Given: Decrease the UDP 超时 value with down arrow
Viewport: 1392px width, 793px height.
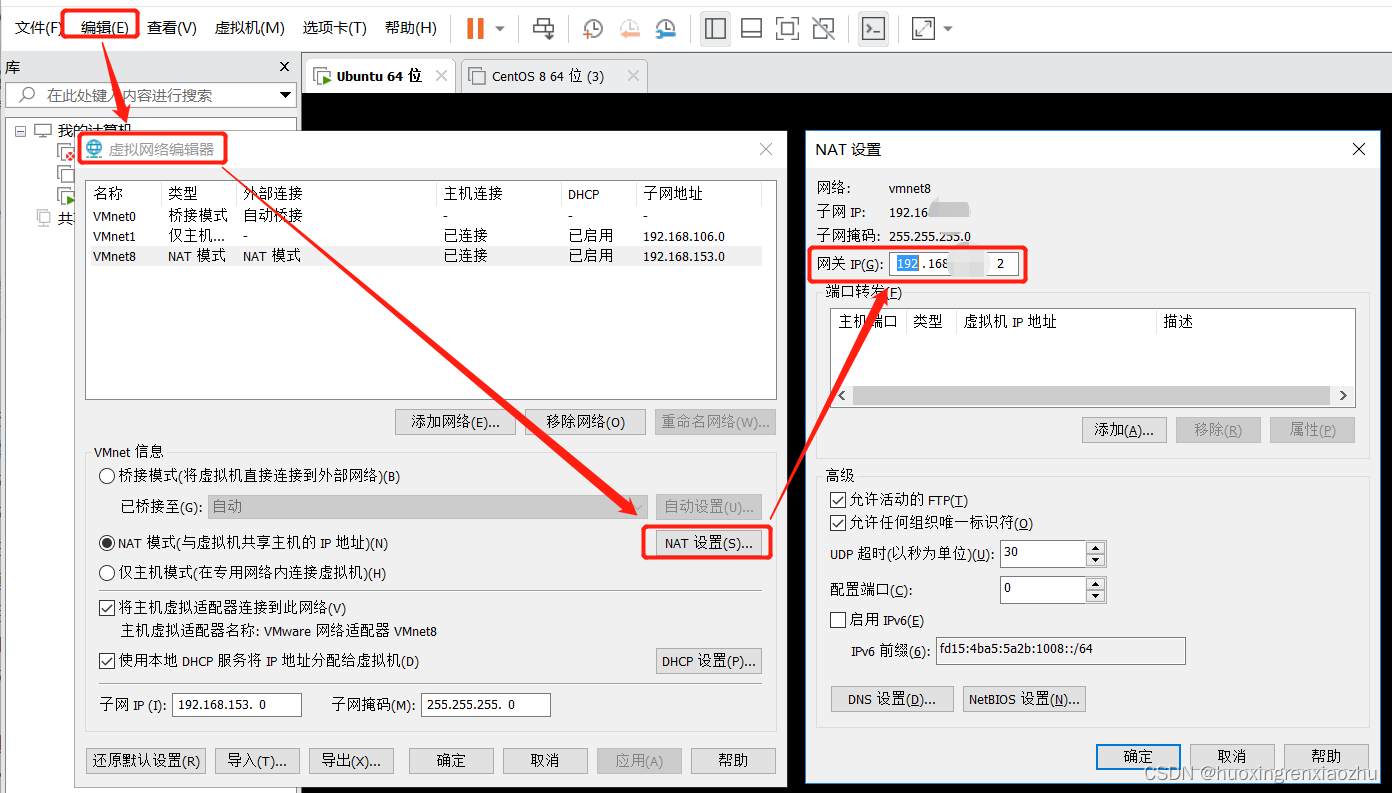Looking at the screenshot, I should [1096, 560].
